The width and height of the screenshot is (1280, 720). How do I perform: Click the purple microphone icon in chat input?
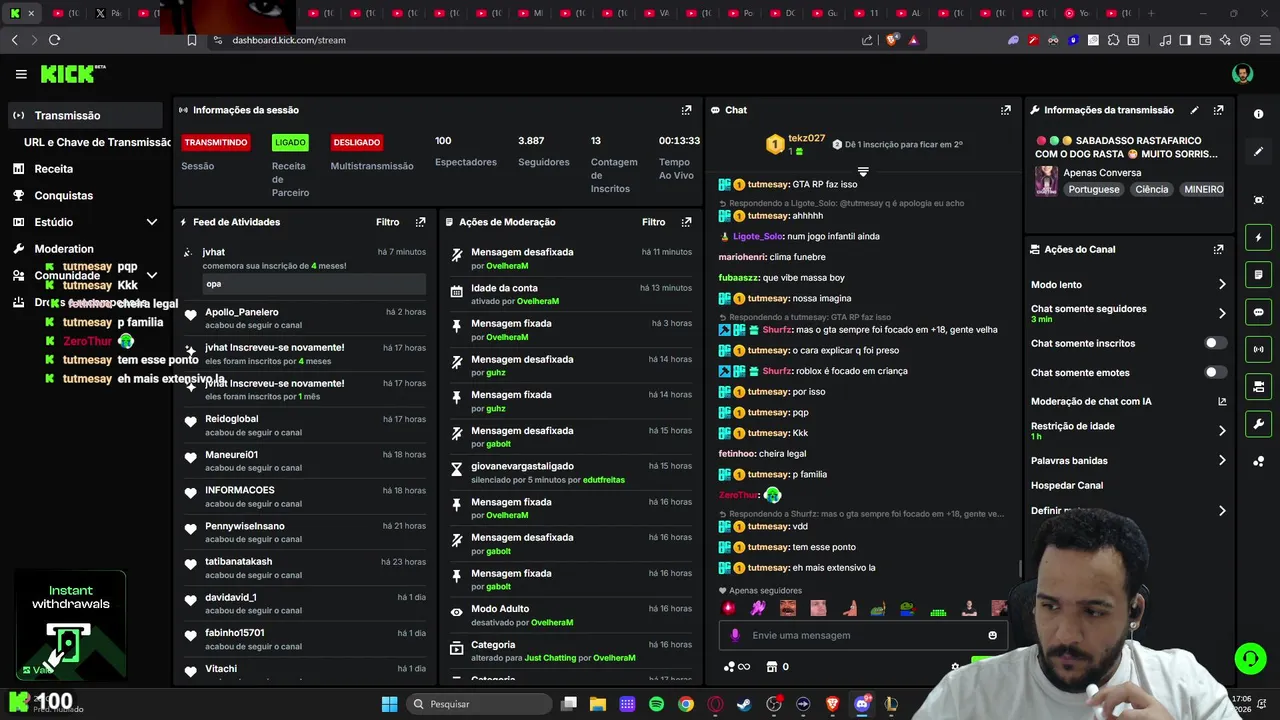pos(735,635)
